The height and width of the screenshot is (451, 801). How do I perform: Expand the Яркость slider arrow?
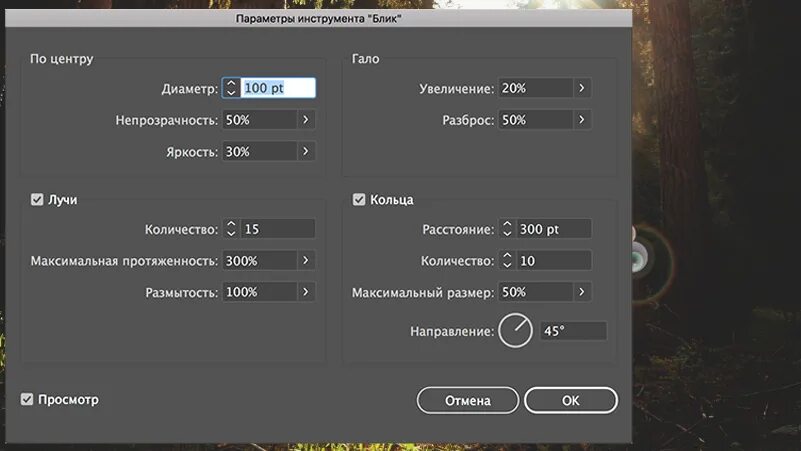pyautogui.click(x=305, y=151)
